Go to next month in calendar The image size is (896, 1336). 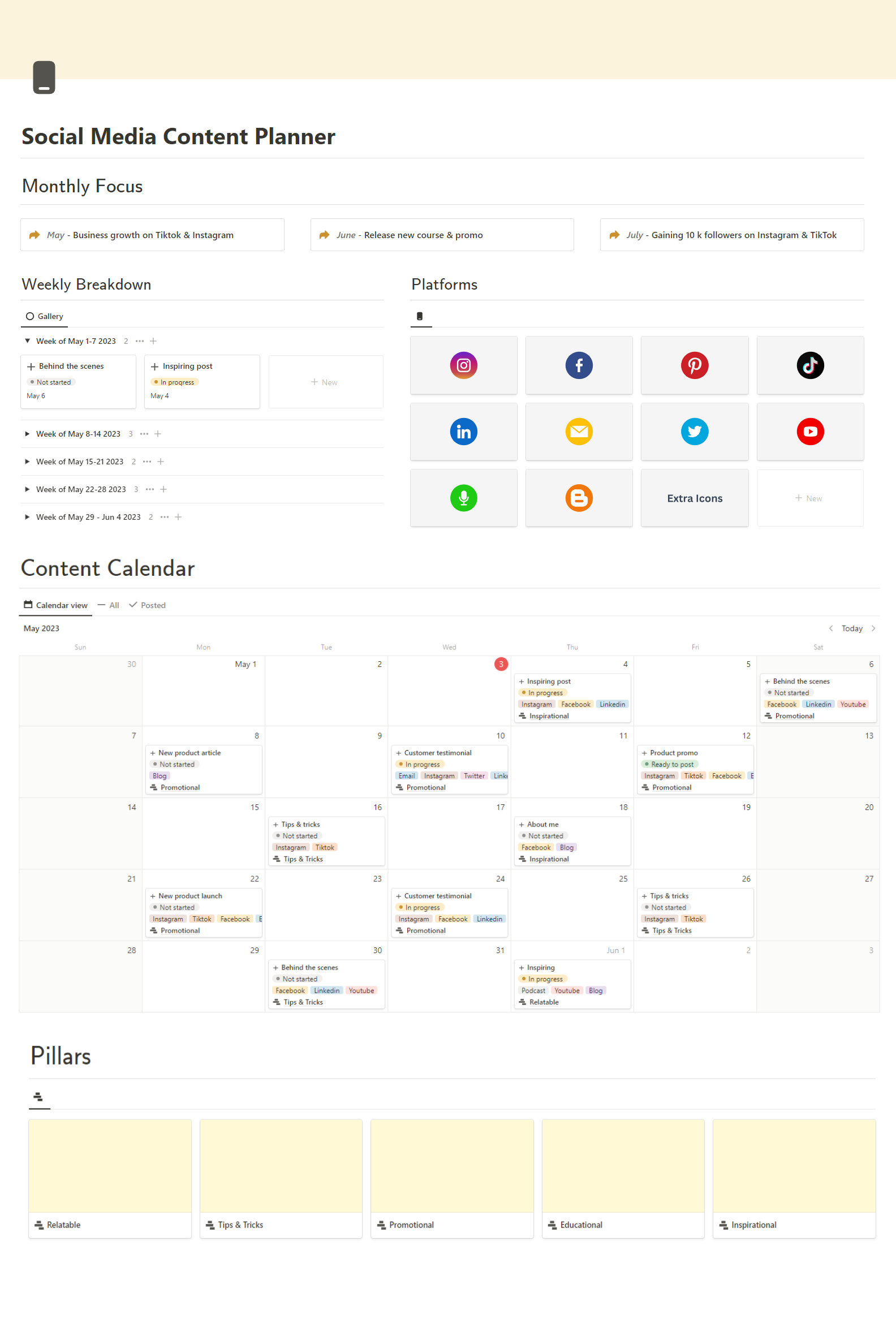tap(873, 628)
